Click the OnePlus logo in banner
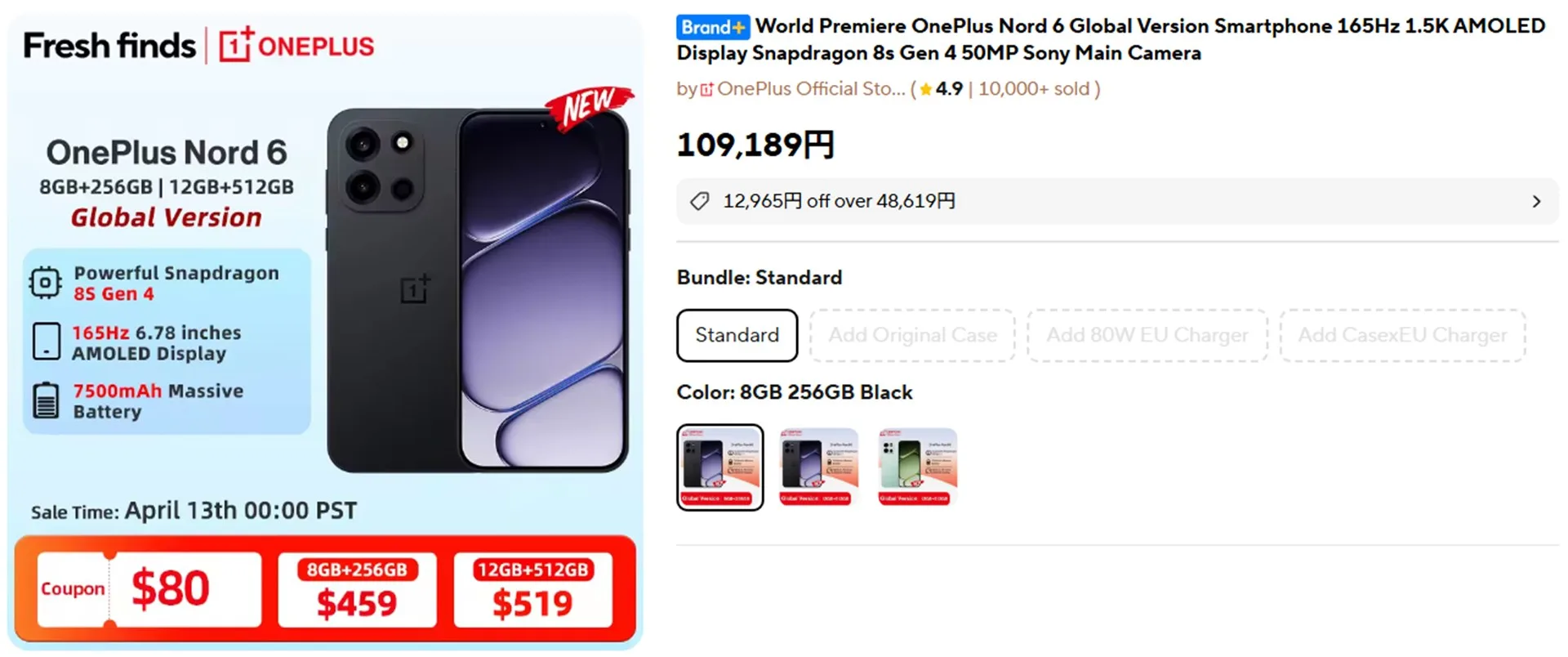 point(296,46)
